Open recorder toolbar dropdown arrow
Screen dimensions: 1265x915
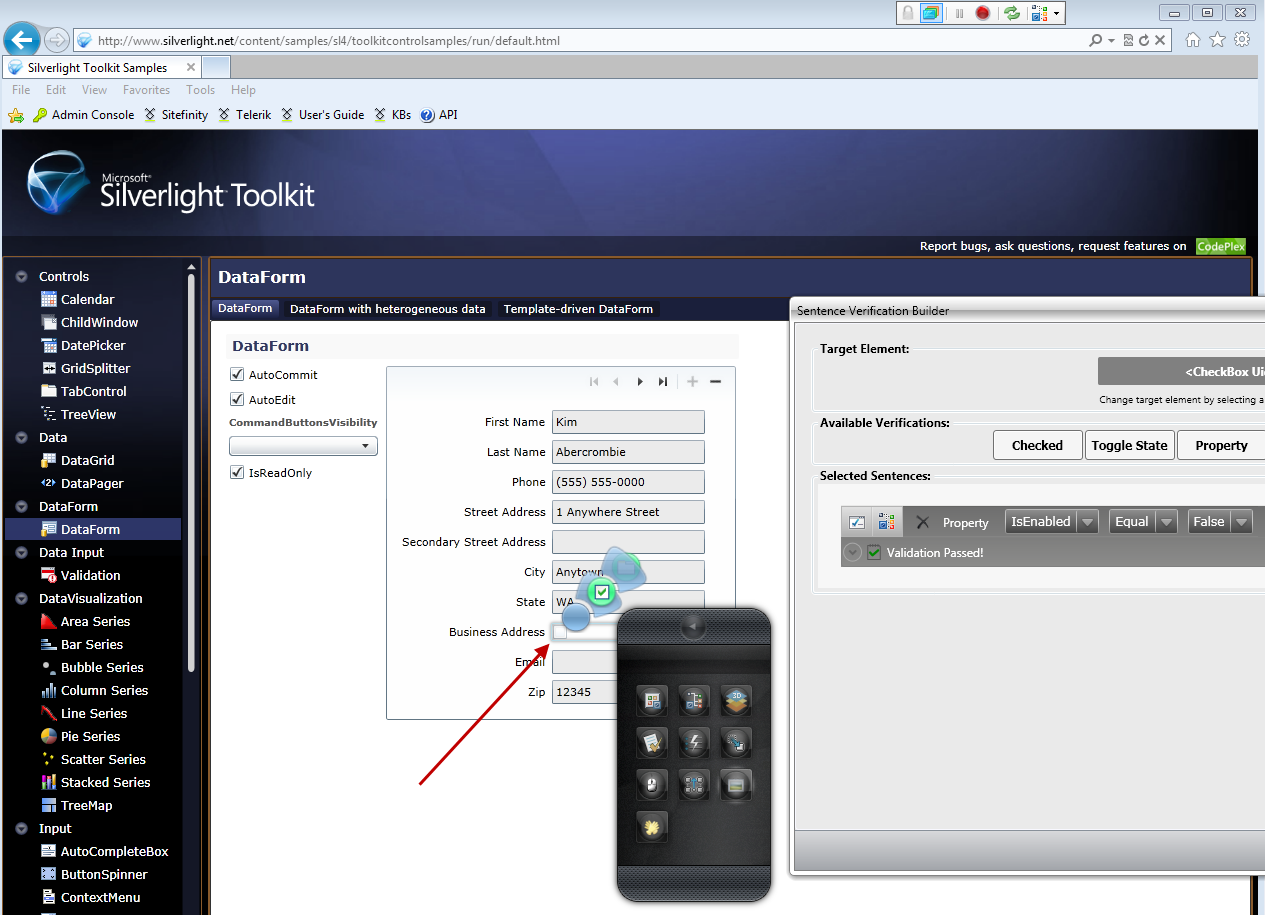1057,14
